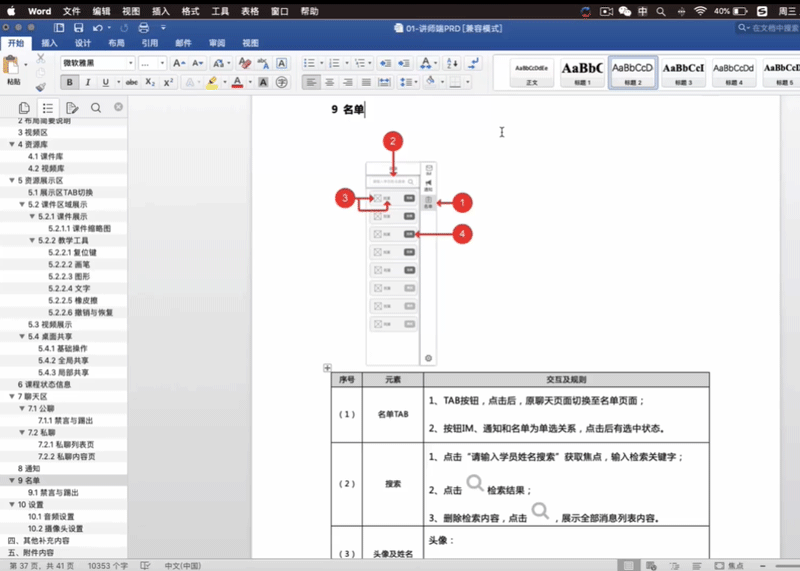Click the enclosed character 字 icon
Image resolution: width=800 pixels, height=571 pixels.
tap(282, 82)
